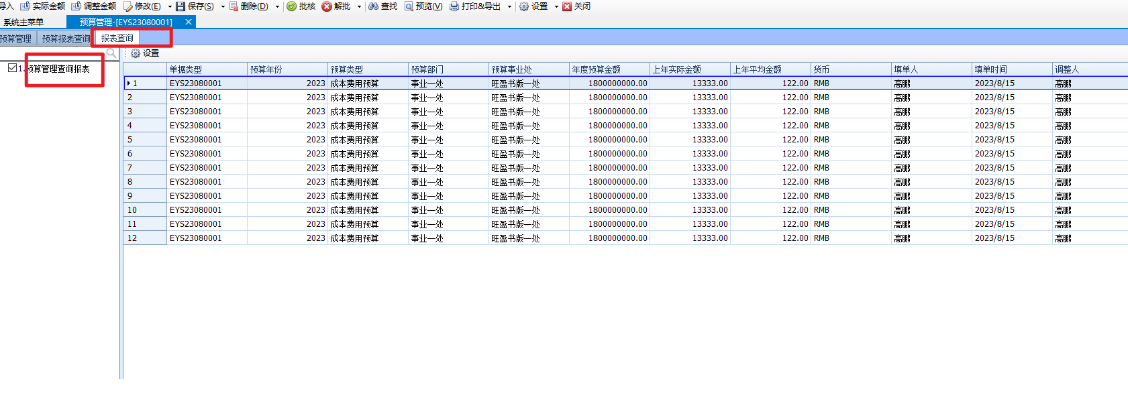This screenshot has height=420, width=1128.
Task: Select row header number 1
Action: pyautogui.click(x=145, y=83)
